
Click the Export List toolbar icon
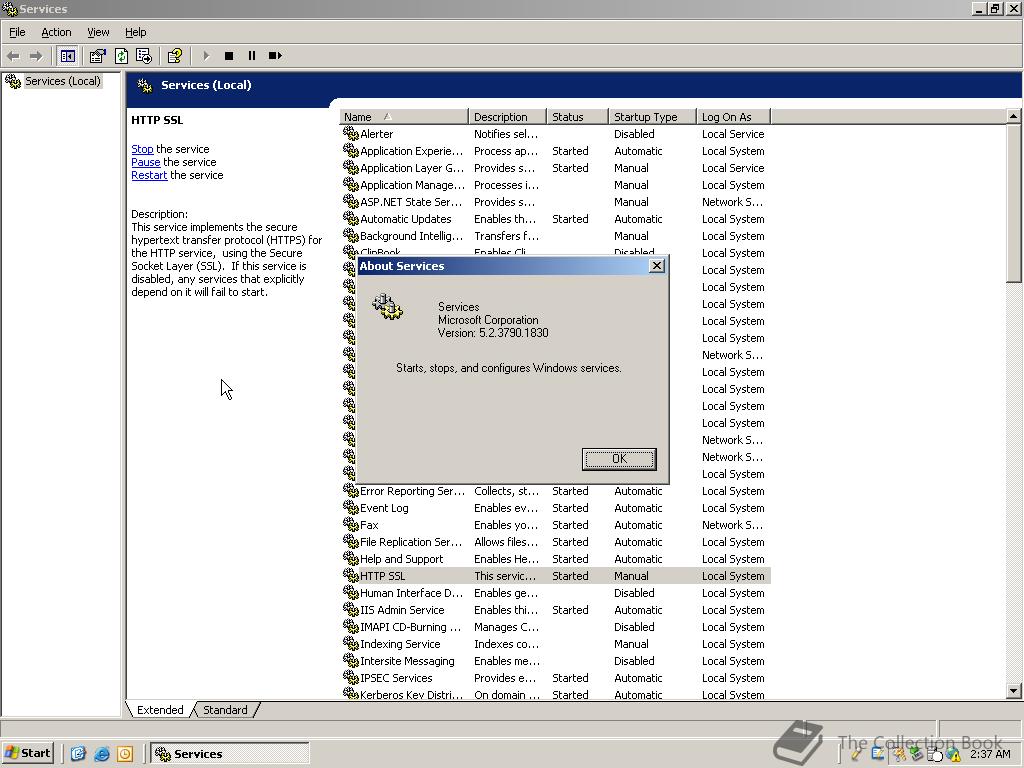(x=144, y=56)
